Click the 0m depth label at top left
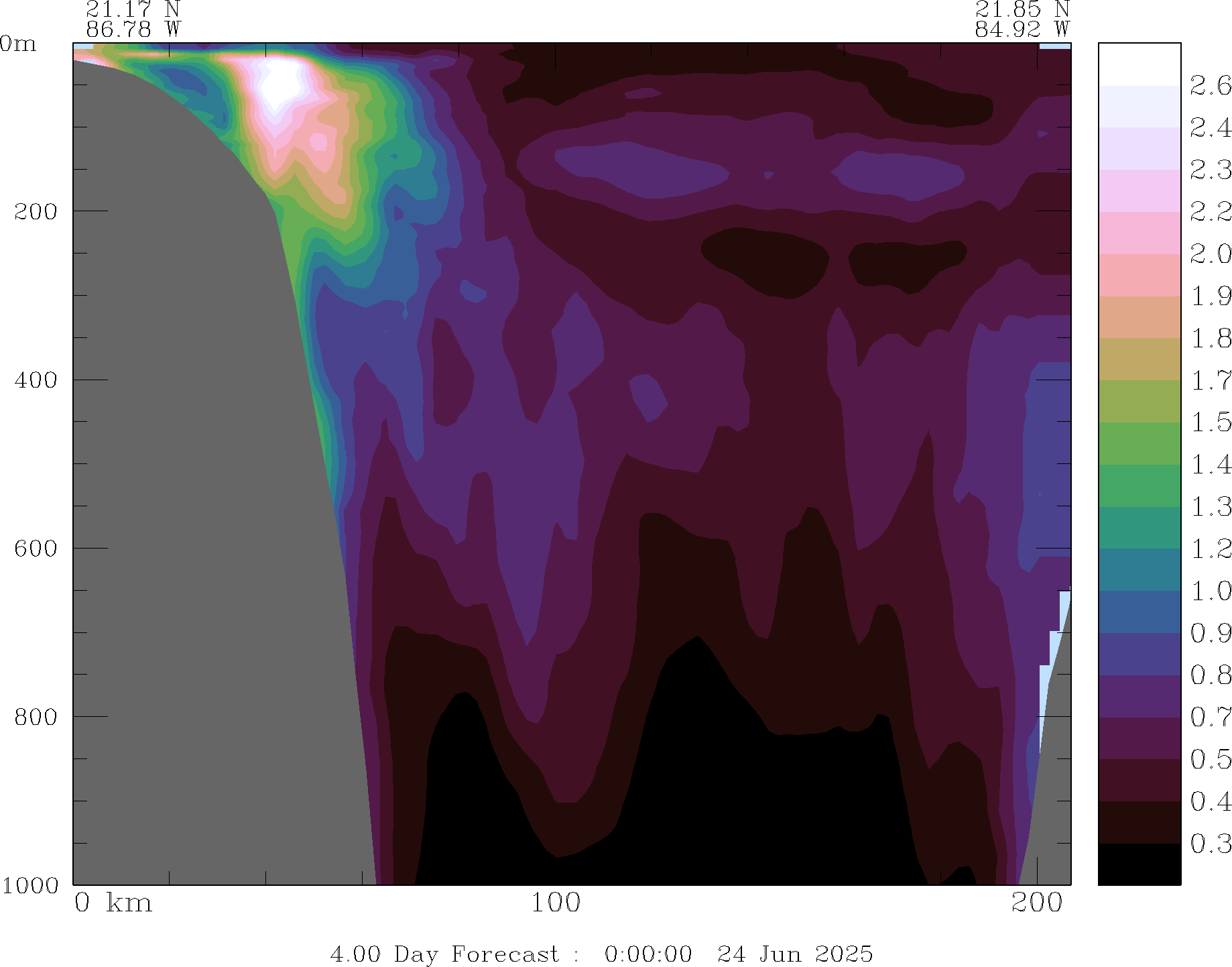This screenshot has width=1232, height=967. coord(18,44)
